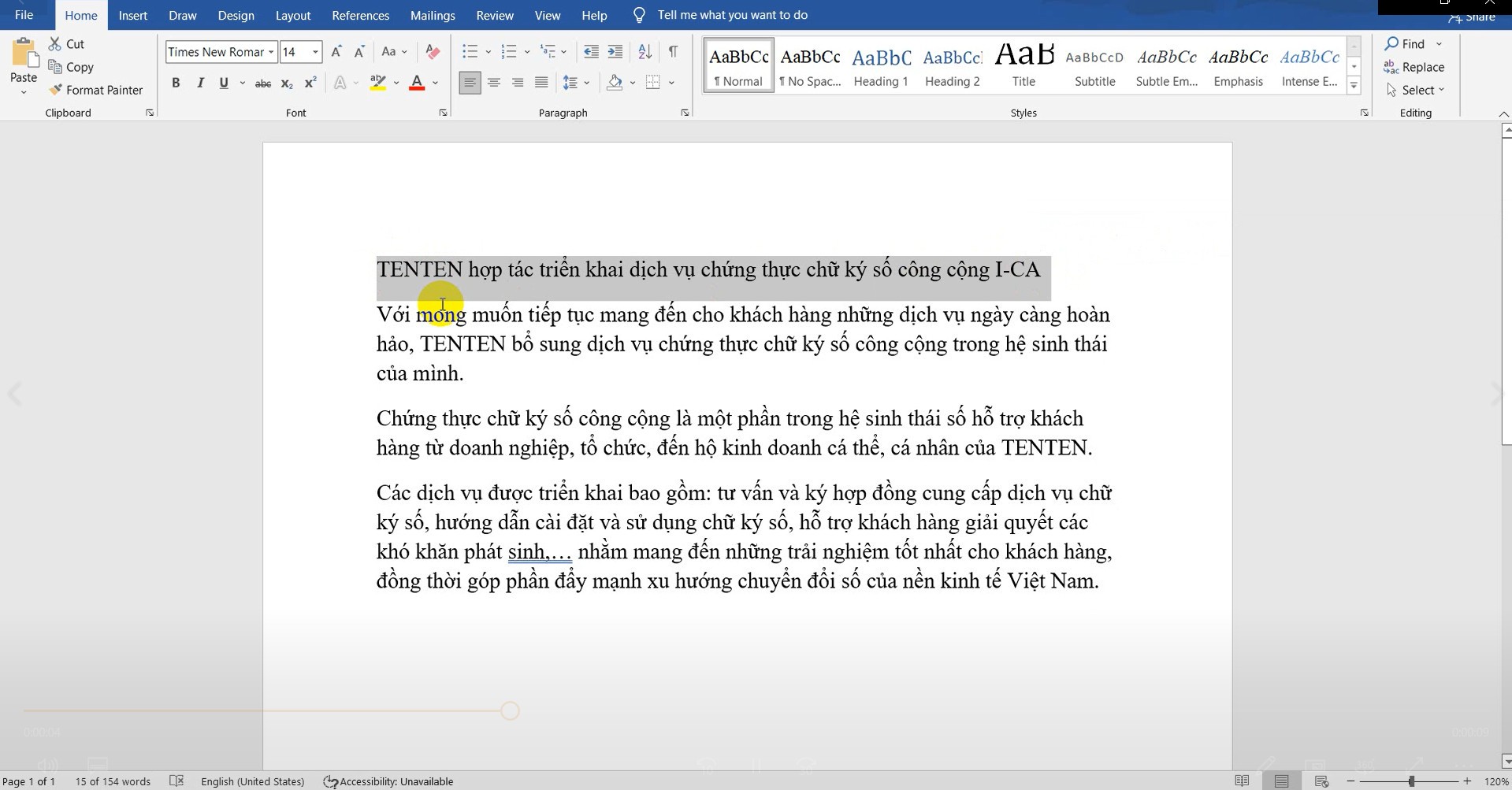Open Styles pane launcher
This screenshot has width=1512, height=790.
[1364, 113]
